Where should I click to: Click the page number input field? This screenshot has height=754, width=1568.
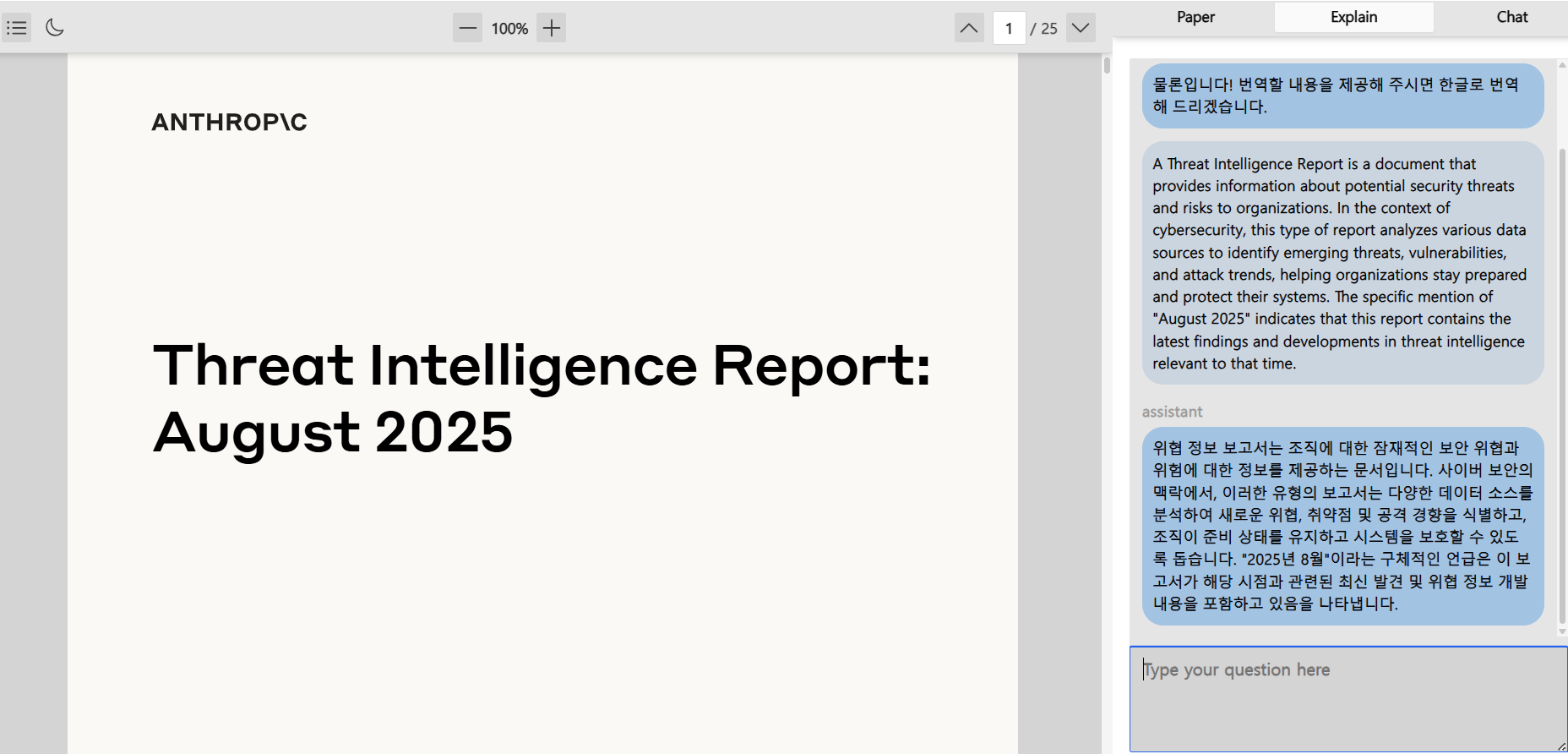click(1009, 28)
